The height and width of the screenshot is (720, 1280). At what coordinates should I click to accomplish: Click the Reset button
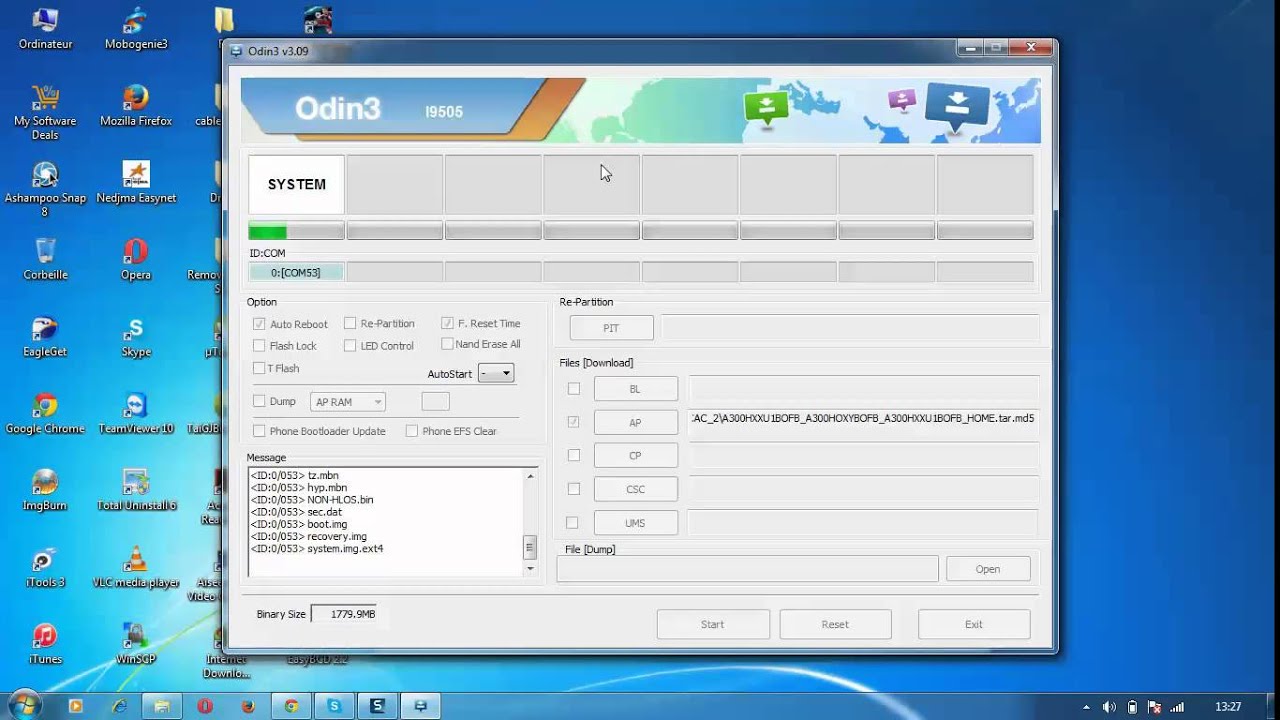(835, 625)
